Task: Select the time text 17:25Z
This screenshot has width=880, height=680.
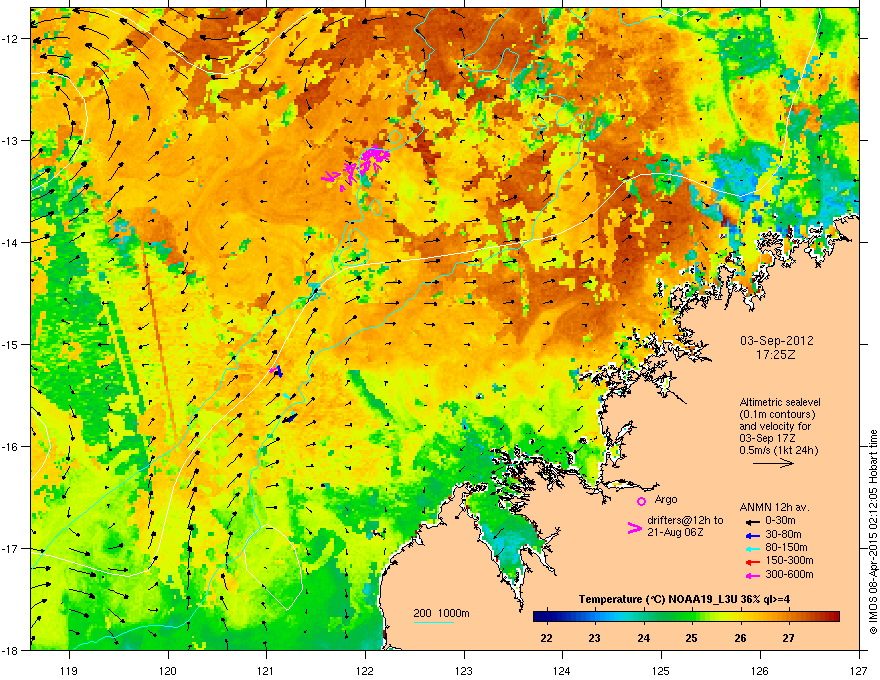Action: pyautogui.click(x=776, y=355)
